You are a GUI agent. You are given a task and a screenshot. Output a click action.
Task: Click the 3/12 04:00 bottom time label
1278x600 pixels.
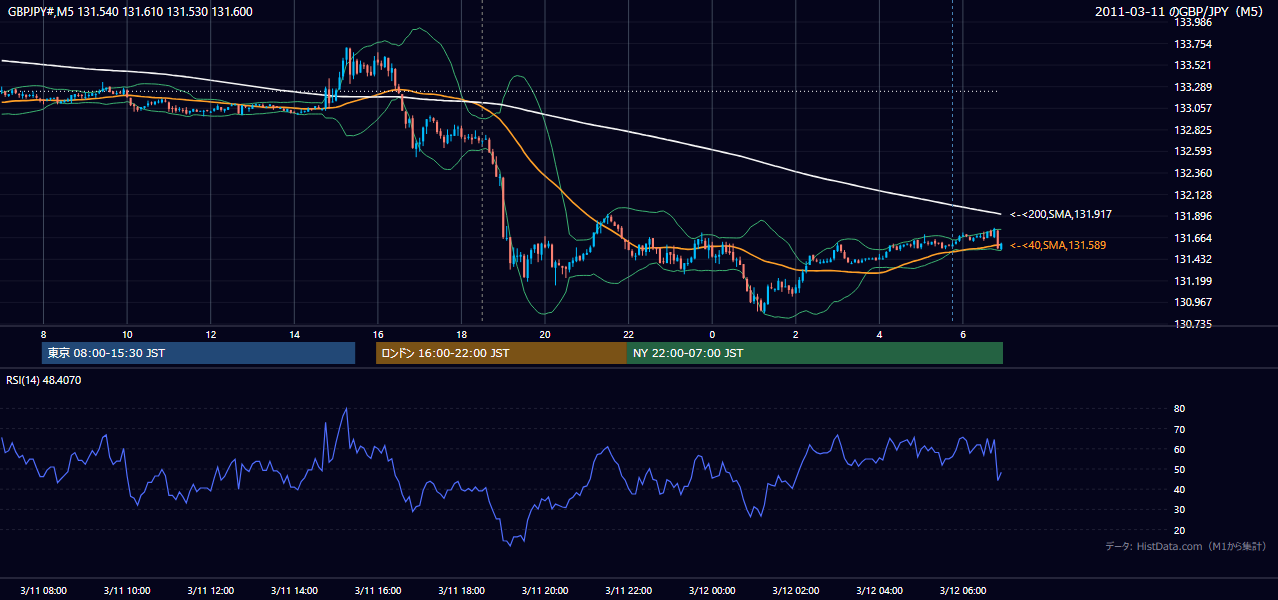[879, 590]
